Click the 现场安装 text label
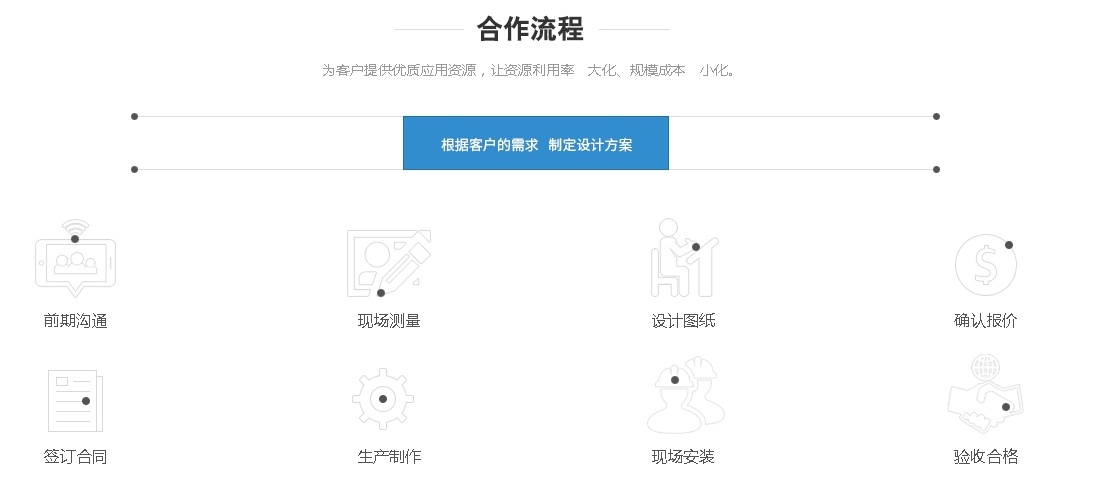 tap(683, 457)
